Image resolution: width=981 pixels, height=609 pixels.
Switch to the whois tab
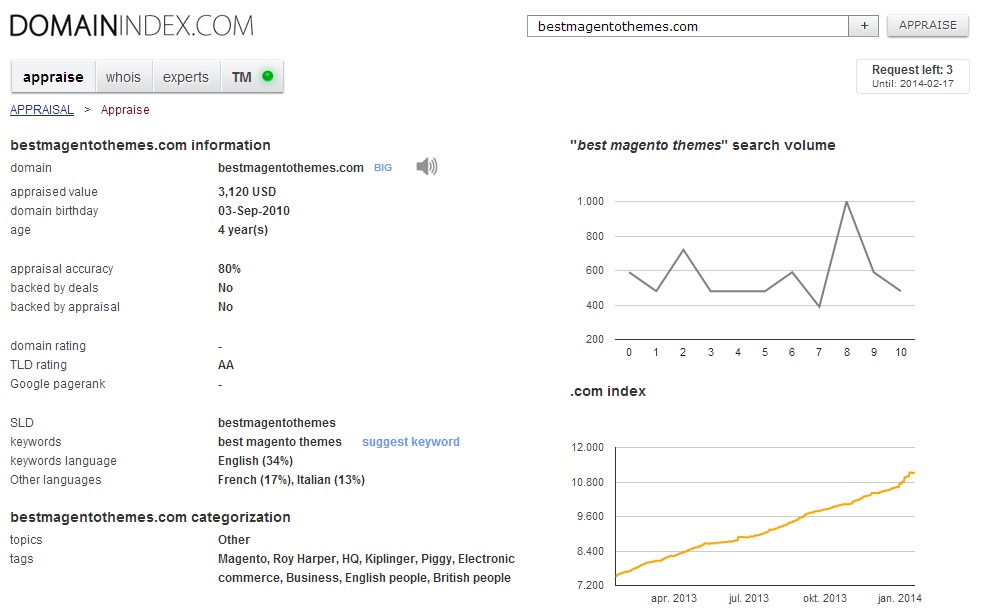click(x=123, y=77)
